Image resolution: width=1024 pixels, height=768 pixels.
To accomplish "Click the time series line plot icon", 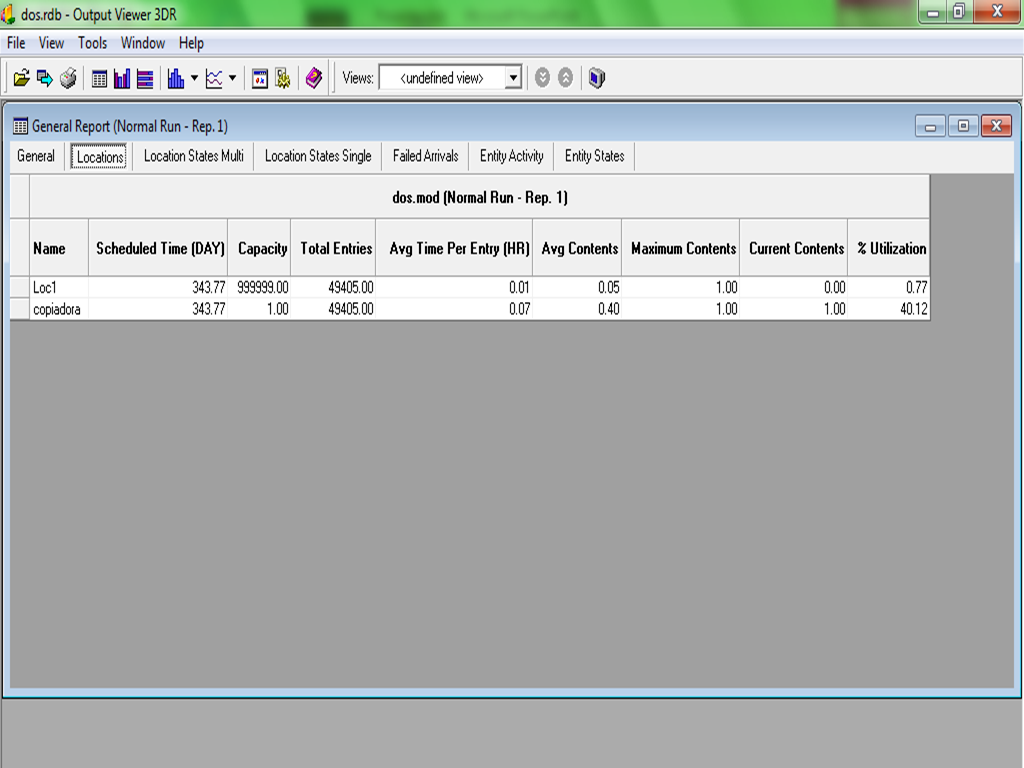I will 214,78.
